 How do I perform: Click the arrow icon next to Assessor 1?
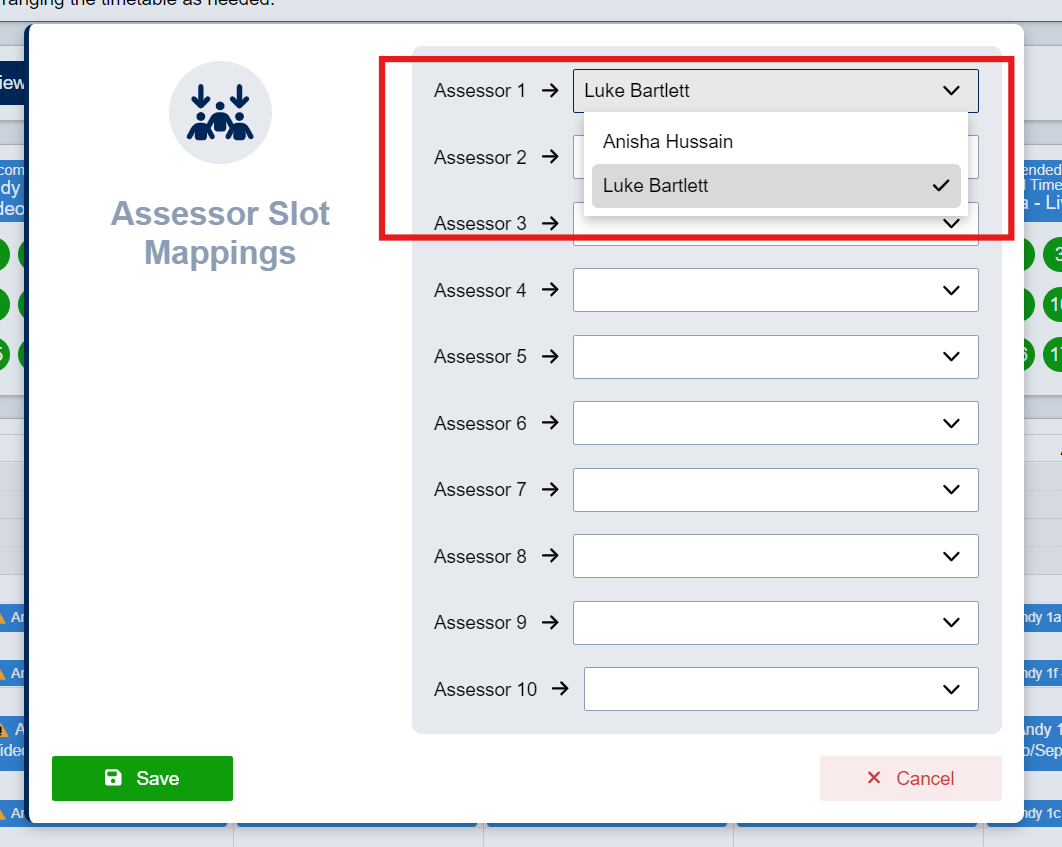[x=550, y=90]
